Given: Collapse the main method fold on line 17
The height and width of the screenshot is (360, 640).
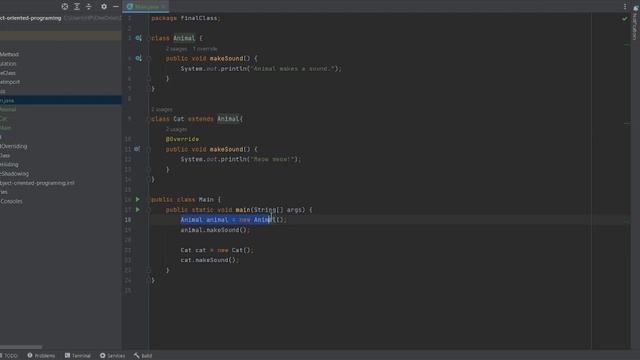Looking at the screenshot, I should click(x=149, y=210).
